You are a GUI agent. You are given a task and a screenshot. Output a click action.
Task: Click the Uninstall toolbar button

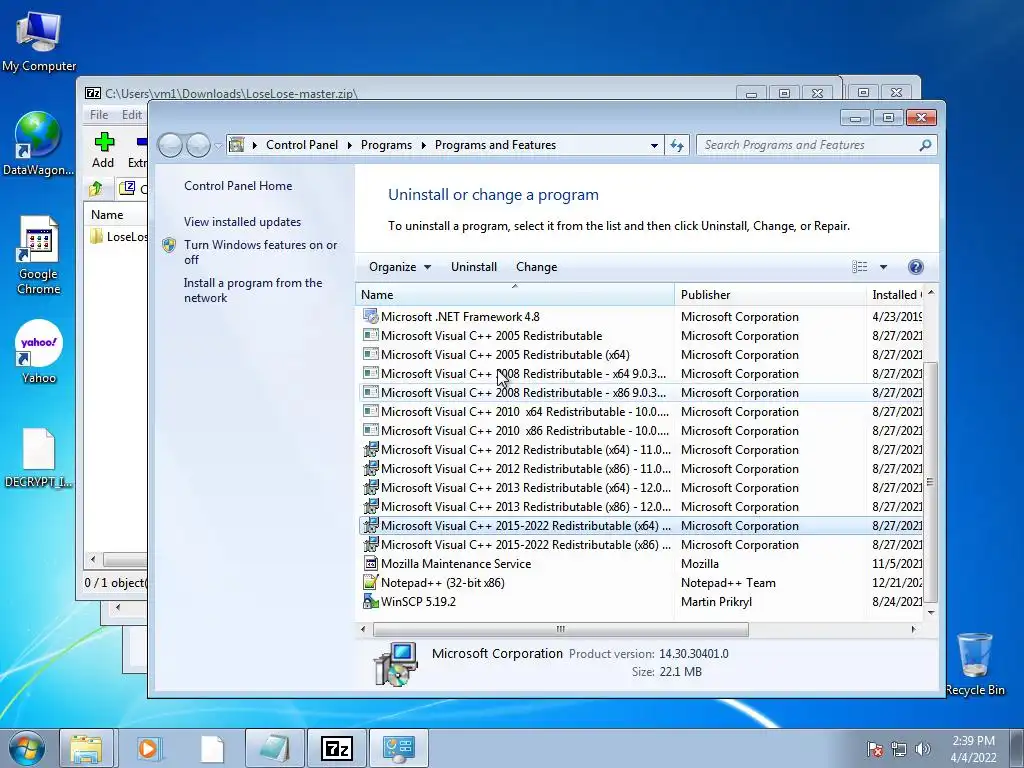tap(473, 266)
